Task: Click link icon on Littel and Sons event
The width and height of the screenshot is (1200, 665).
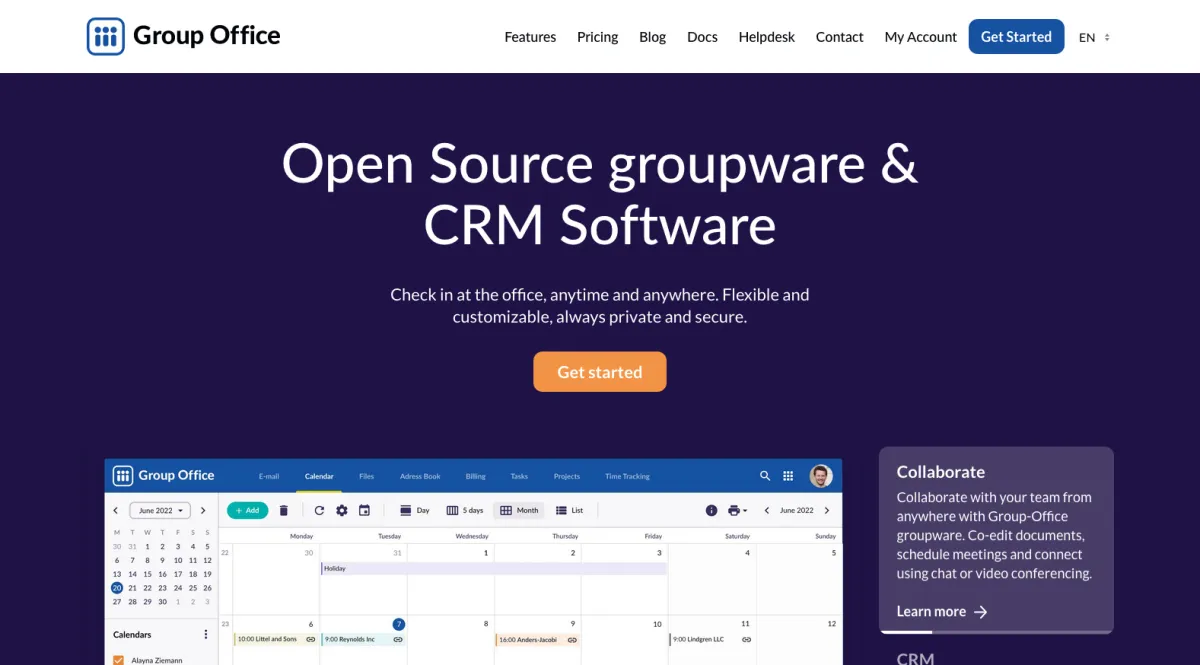Action: pos(311,639)
